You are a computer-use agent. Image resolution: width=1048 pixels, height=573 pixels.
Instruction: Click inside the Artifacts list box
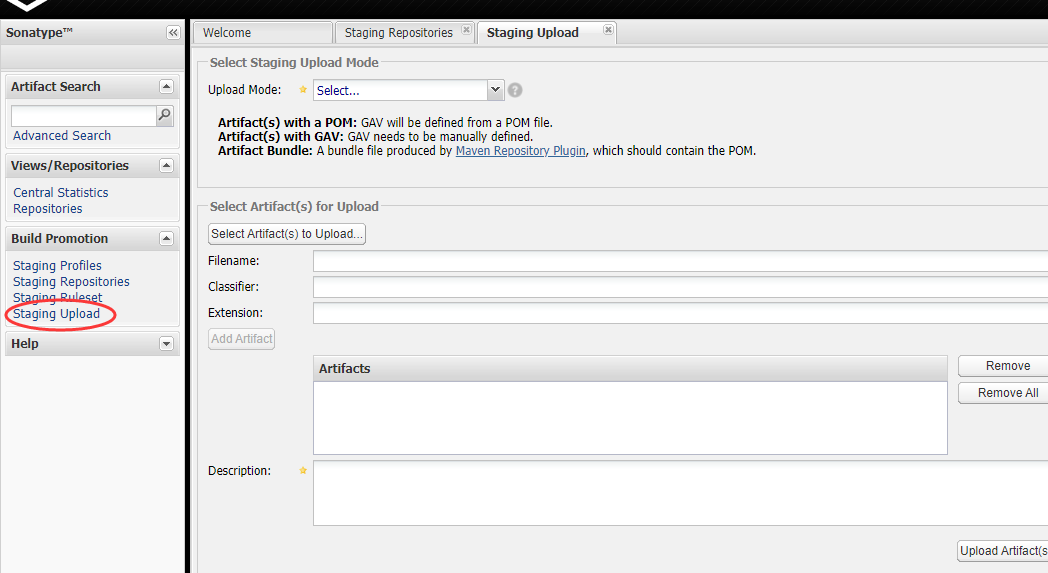[630, 418]
